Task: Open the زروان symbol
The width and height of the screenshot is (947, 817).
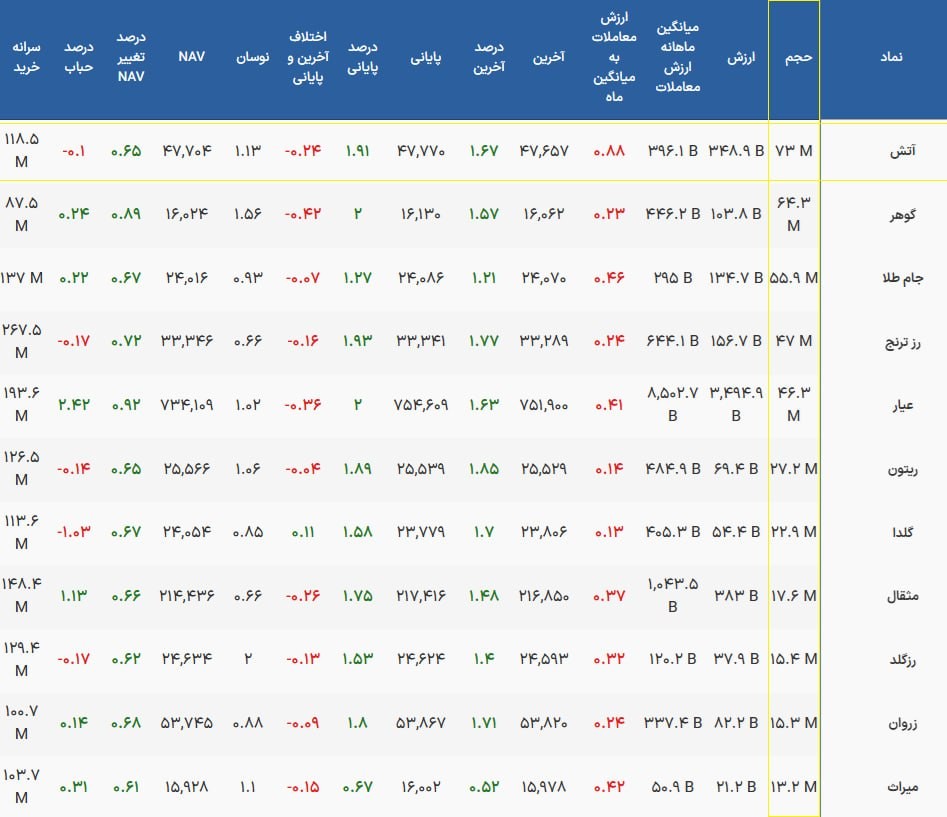Action: coord(902,723)
